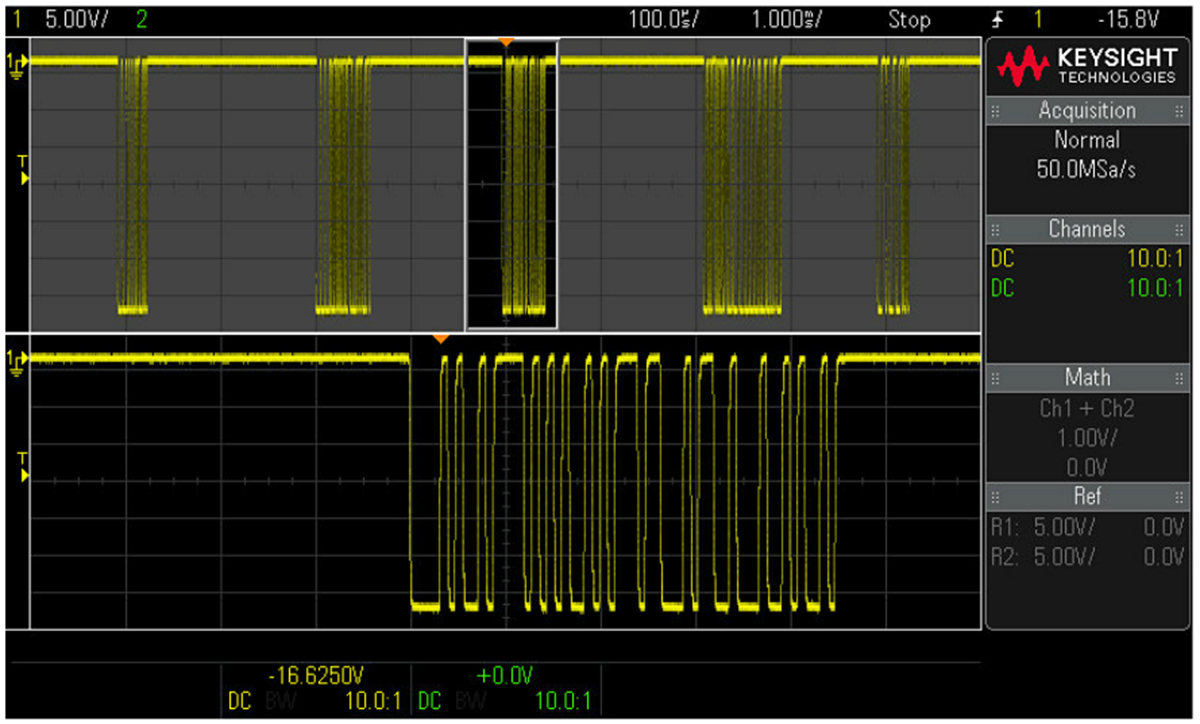Enable channel 2 from the top bar
This screenshot has width=1200, height=724.
coord(140,19)
